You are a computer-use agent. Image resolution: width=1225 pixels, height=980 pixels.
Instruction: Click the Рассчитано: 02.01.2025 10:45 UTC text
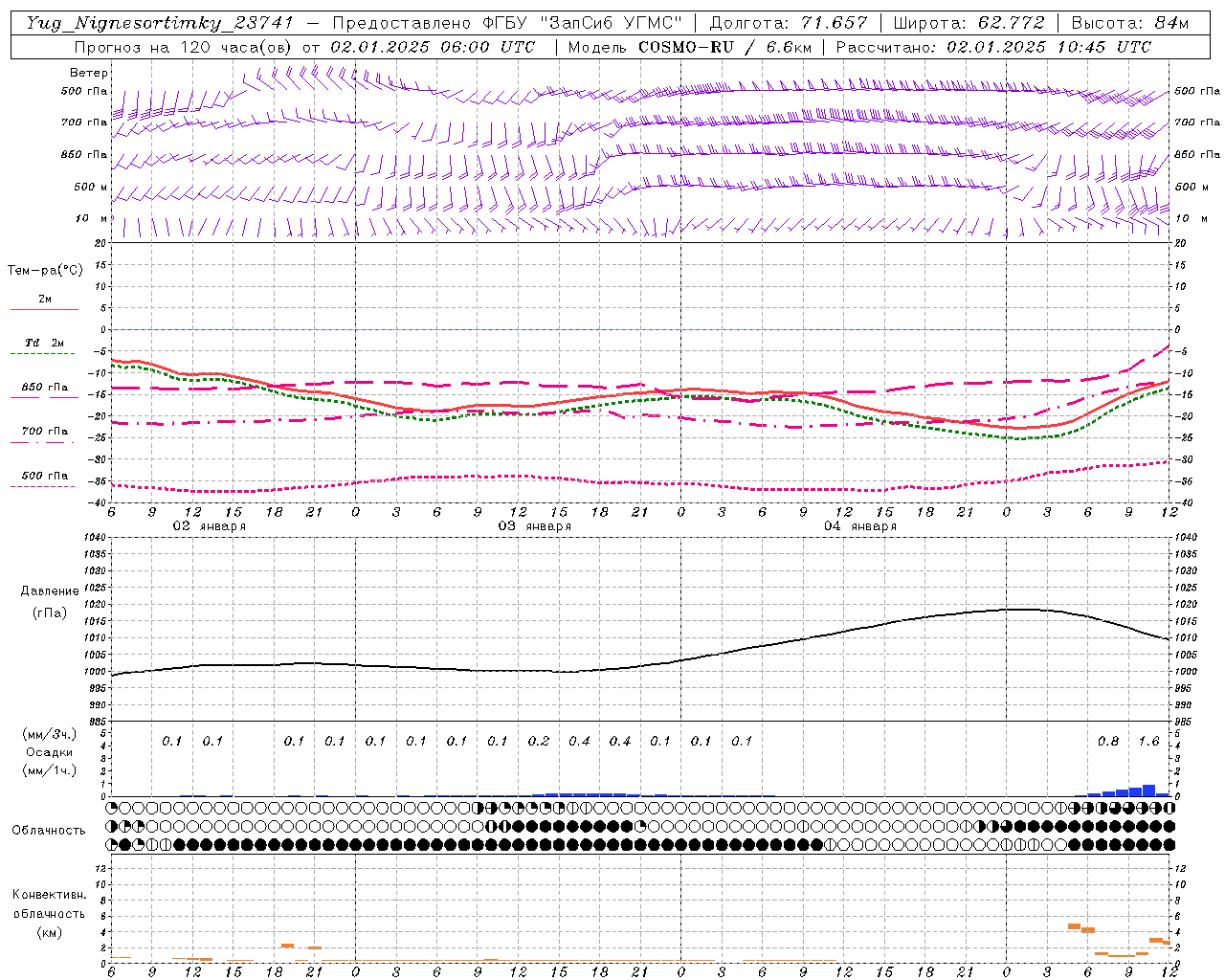(x=993, y=47)
